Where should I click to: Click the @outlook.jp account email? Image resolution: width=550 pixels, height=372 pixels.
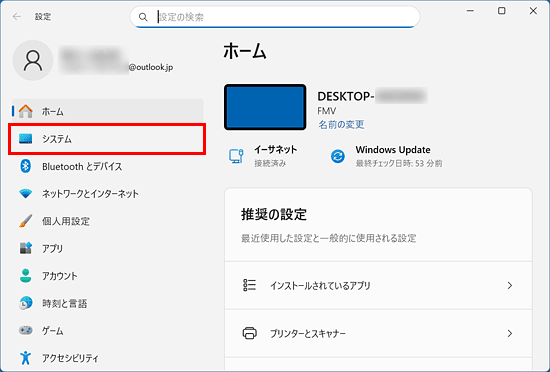pyautogui.click(x=151, y=67)
